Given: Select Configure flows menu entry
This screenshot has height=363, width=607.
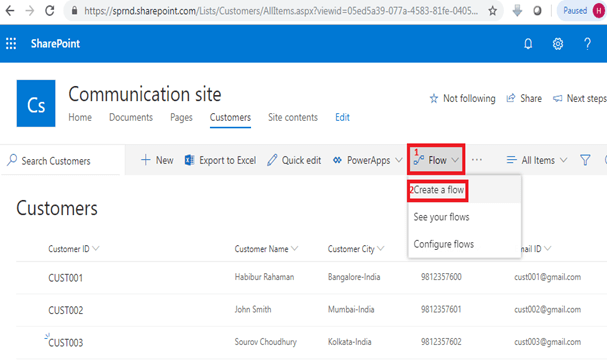Looking at the screenshot, I should [444, 244].
